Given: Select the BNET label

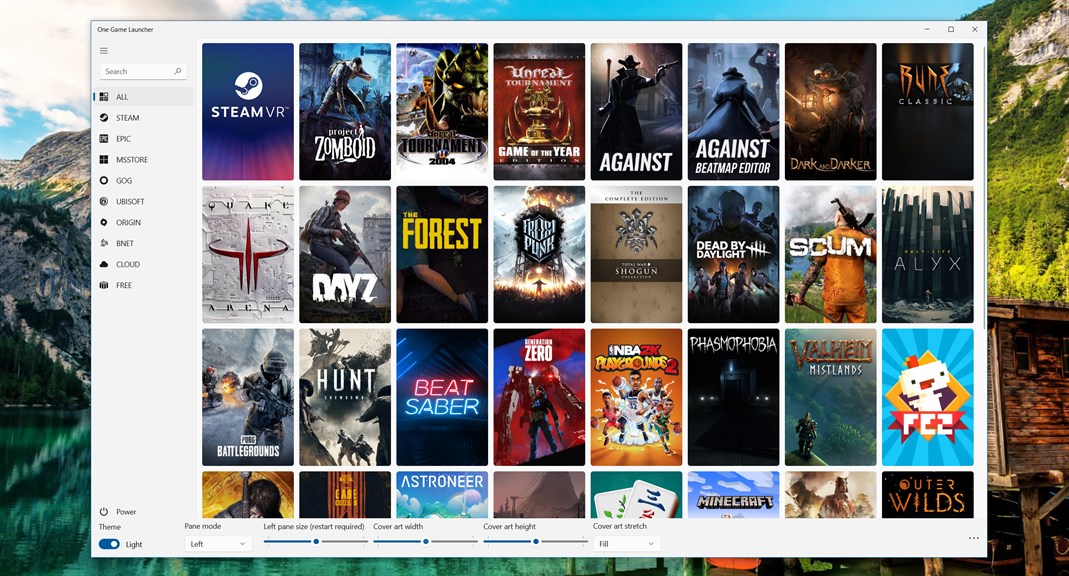Looking at the screenshot, I should [125, 243].
